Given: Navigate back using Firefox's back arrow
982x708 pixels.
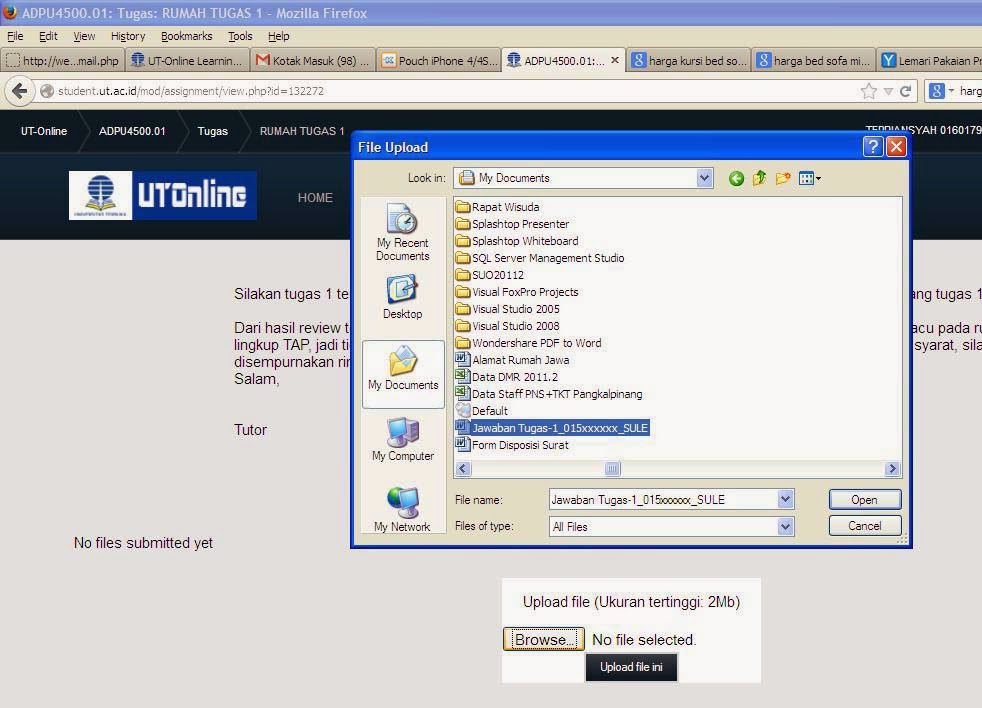Looking at the screenshot, I should coord(20,90).
